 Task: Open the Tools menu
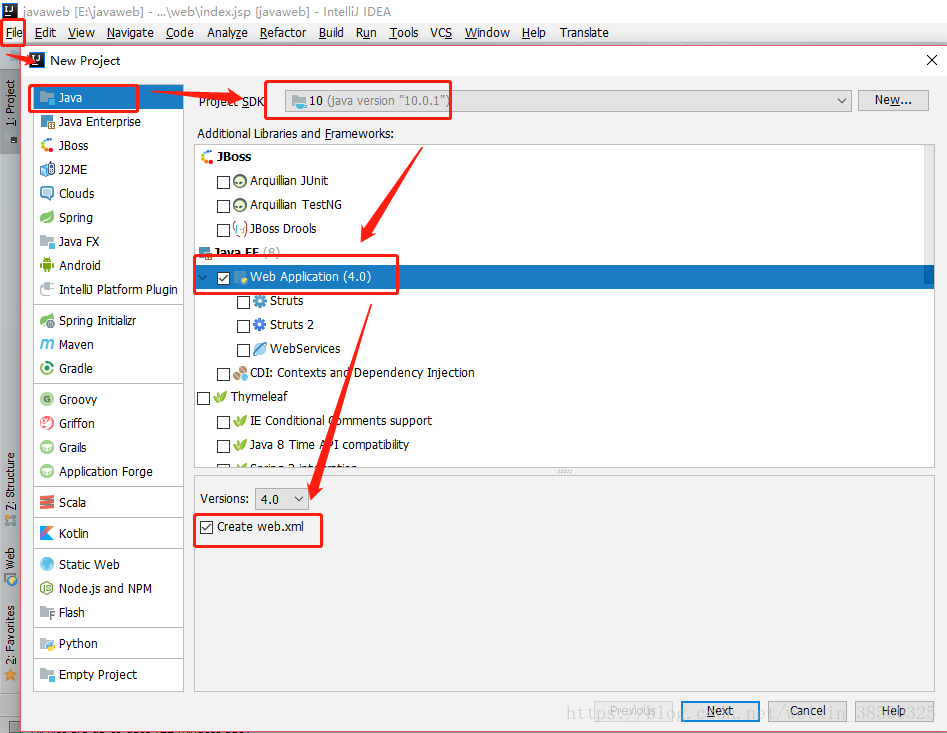[x=403, y=33]
